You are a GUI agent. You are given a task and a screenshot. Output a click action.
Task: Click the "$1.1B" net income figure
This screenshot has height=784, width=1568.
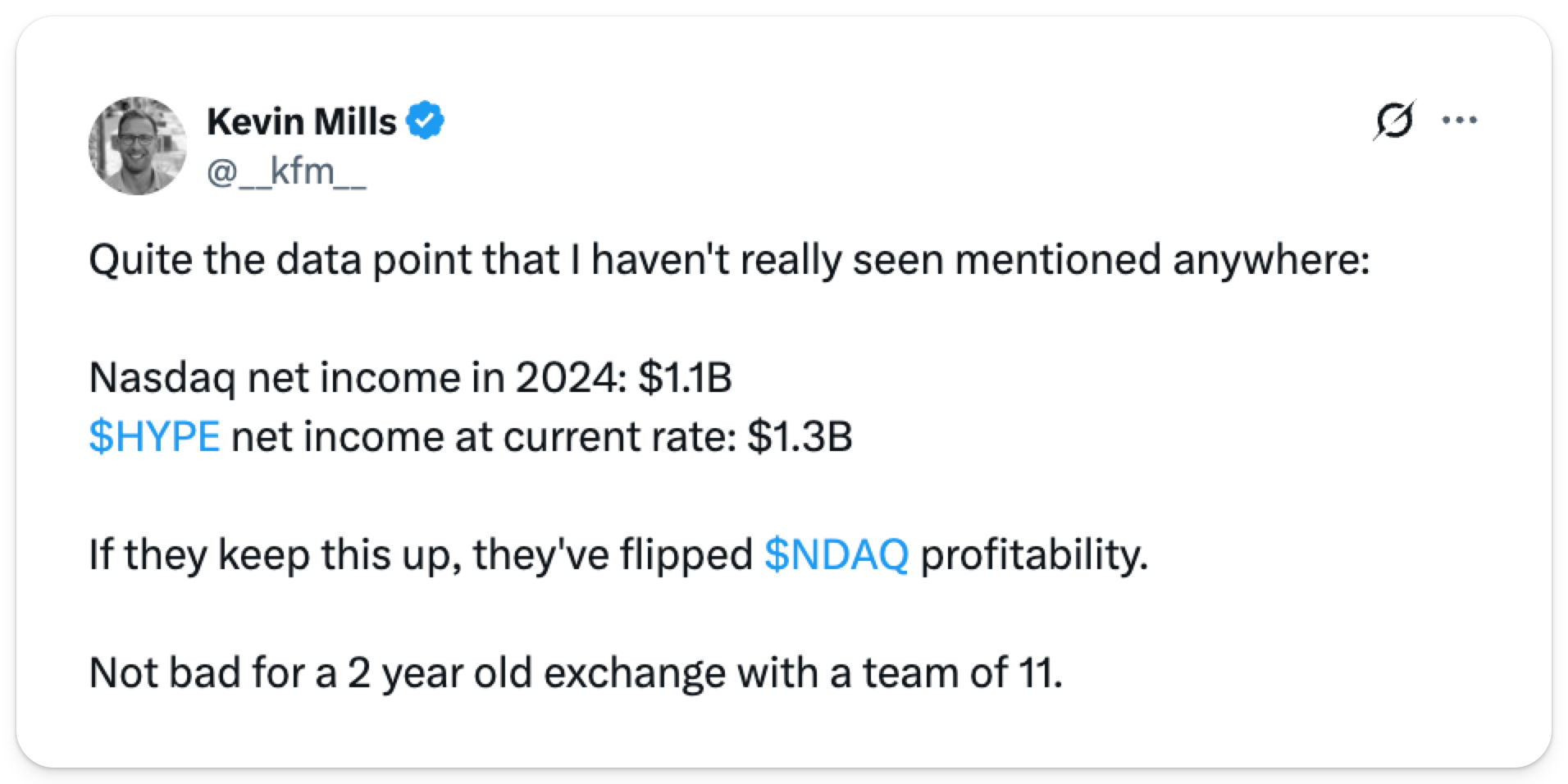pyautogui.click(x=685, y=378)
